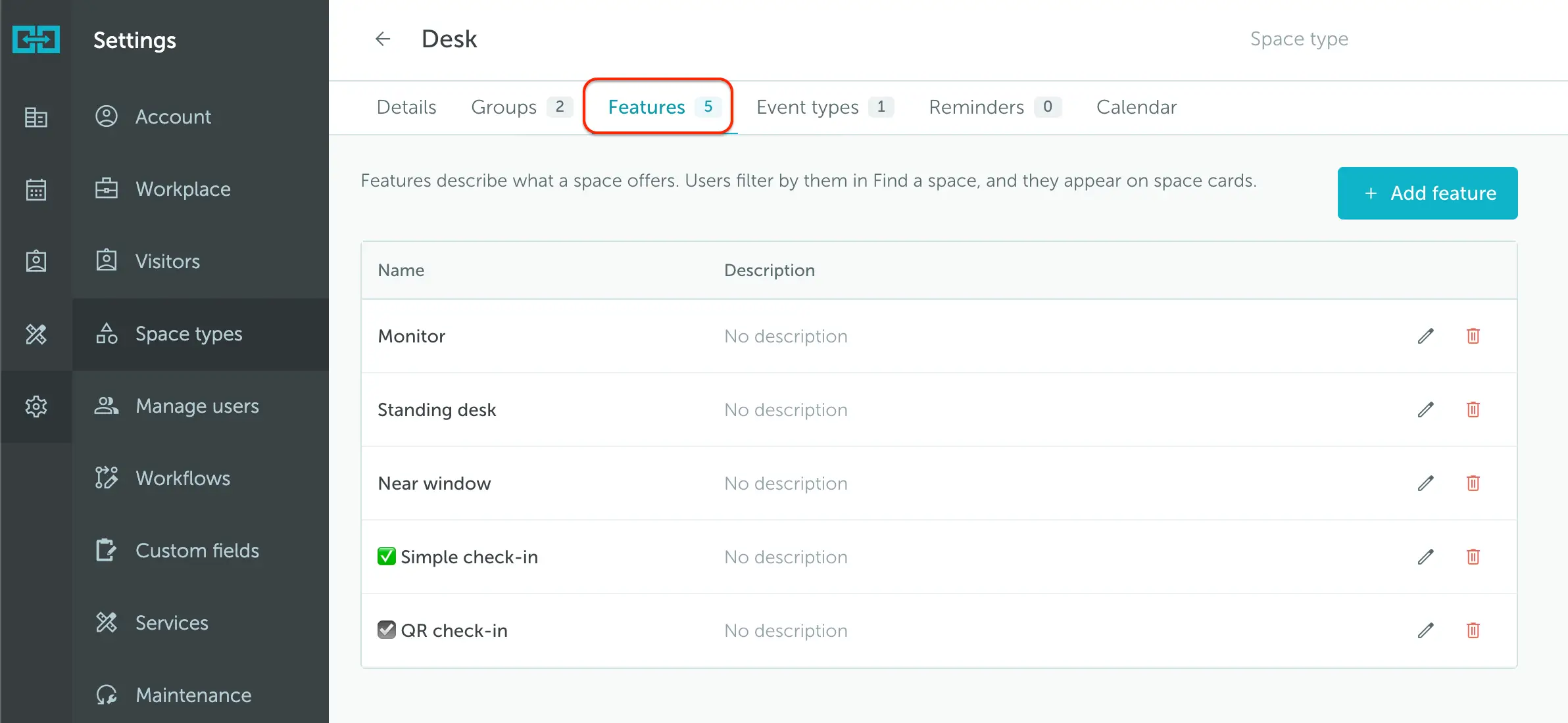The image size is (1568, 723).
Task: Delete the Monitor feature with the trash icon
Action: [x=1473, y=336]
